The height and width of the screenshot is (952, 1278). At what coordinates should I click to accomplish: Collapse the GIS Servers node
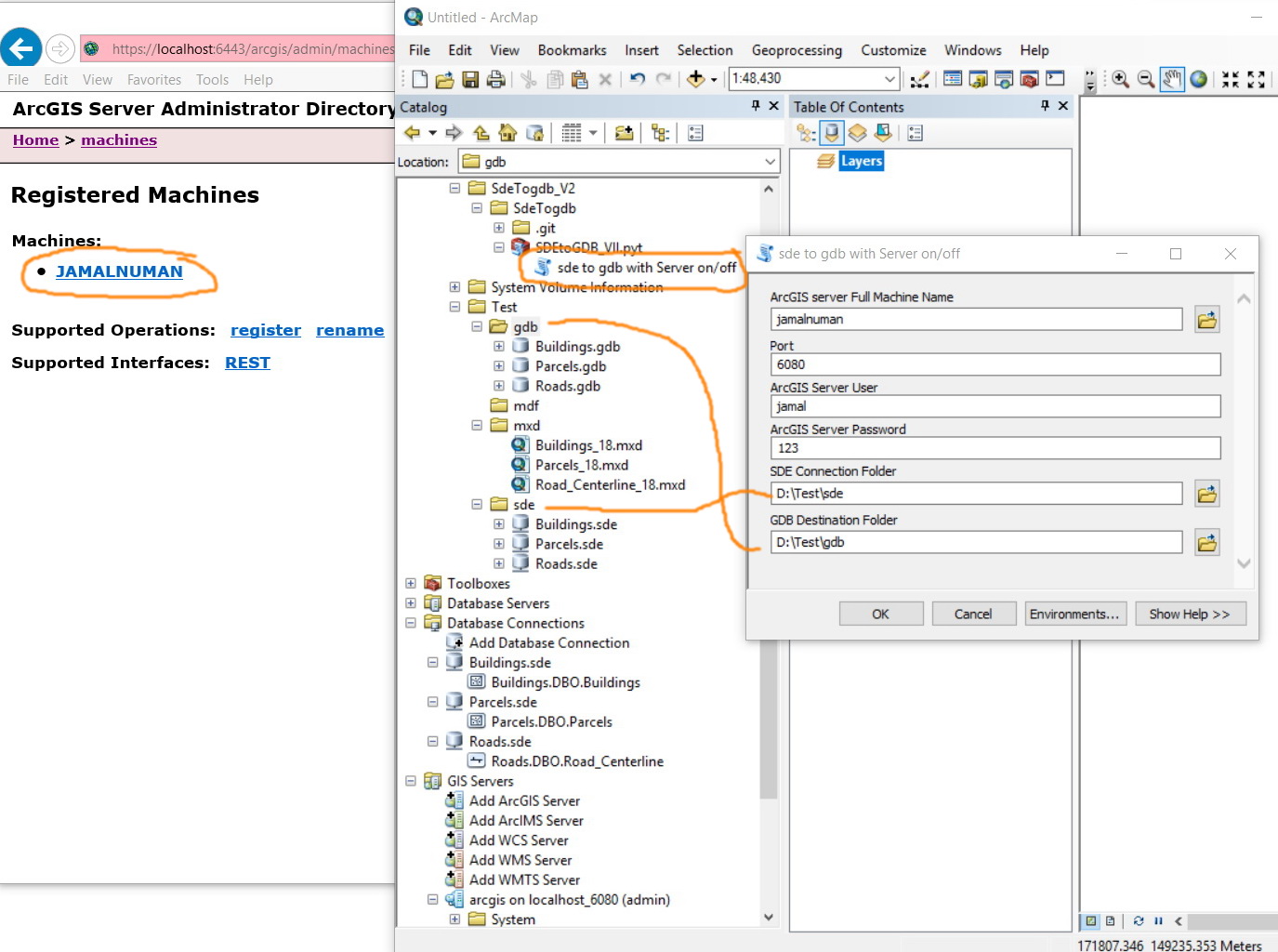[x=411, y=781]
